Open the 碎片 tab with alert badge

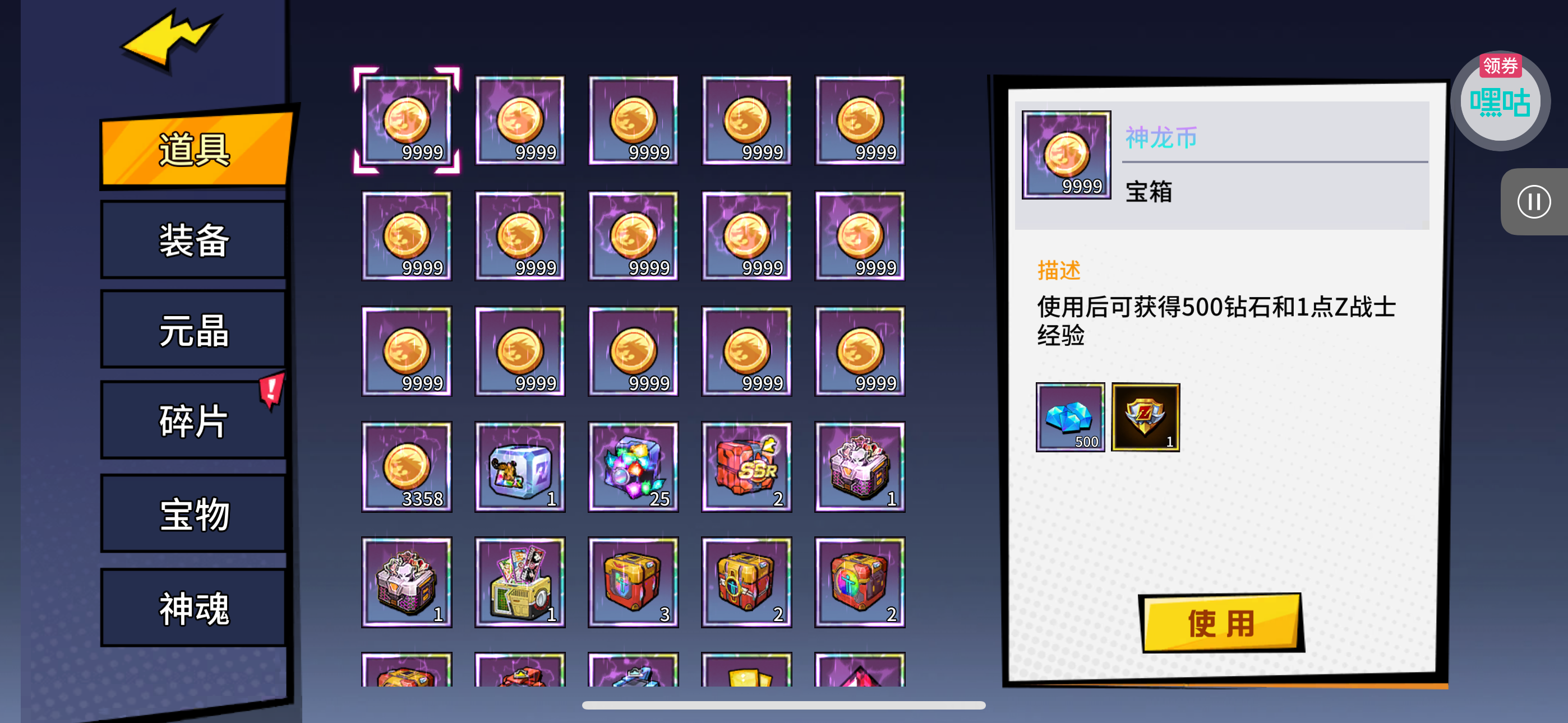pos(193,420)
